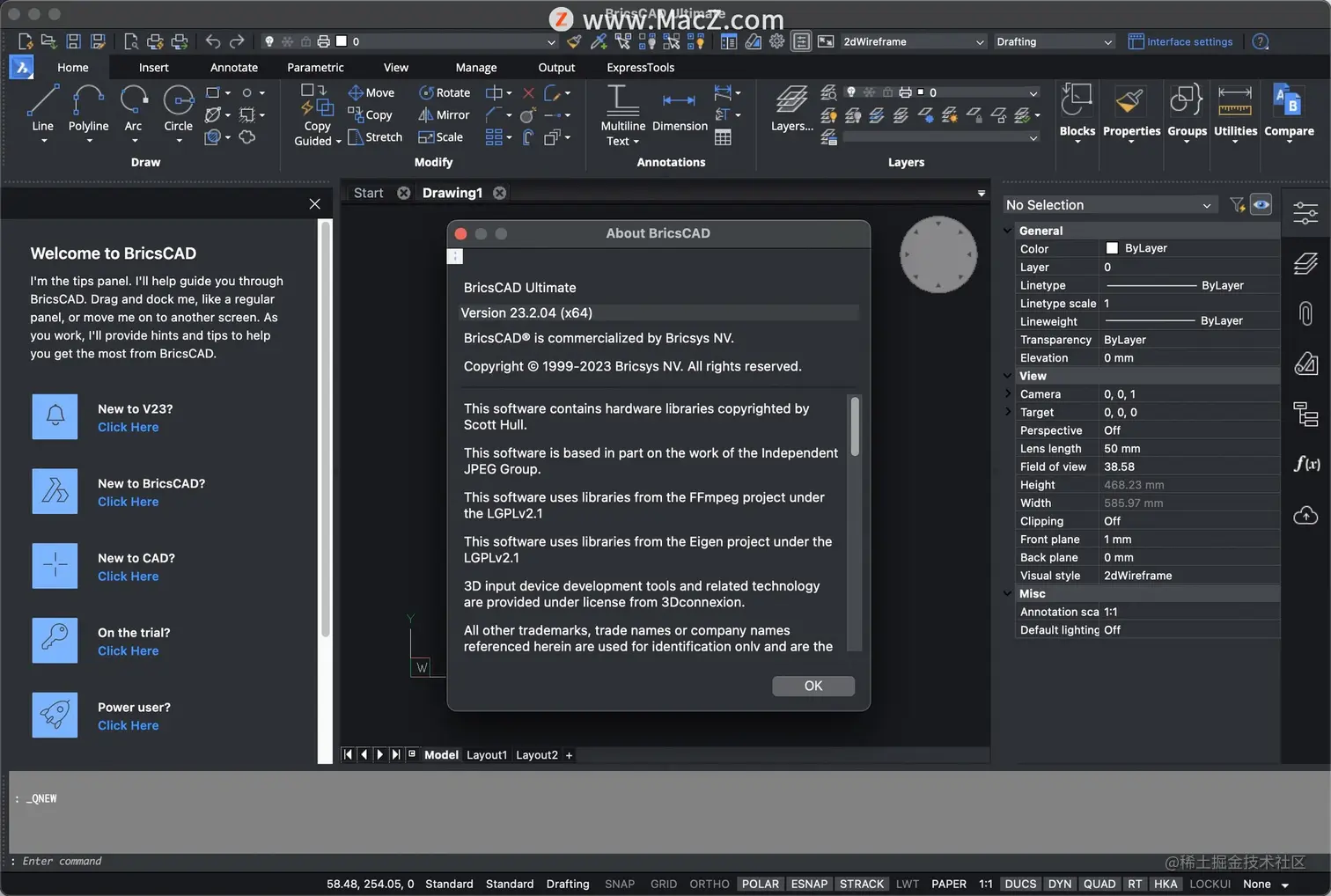Open the Properties ribbon button
1331x896 pixels.
tap(1131, 112)
